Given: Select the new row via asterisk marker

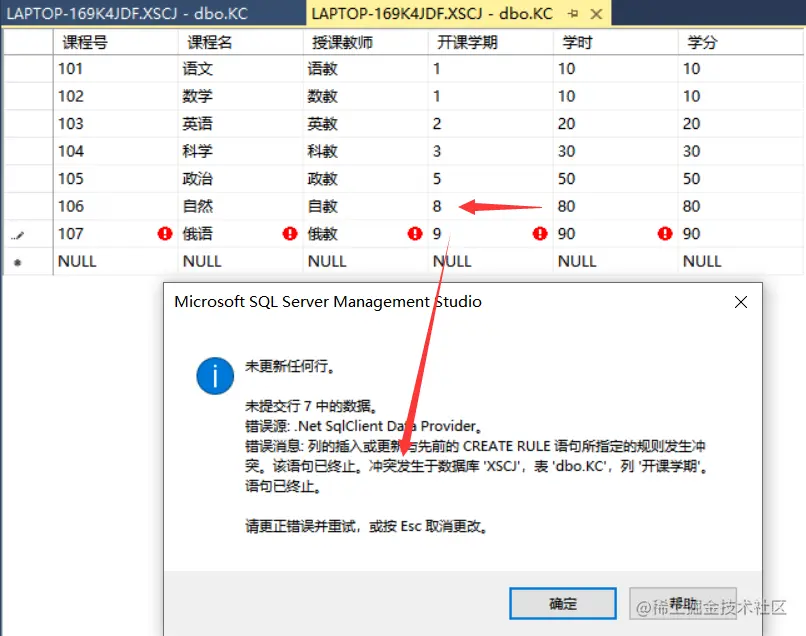Looking at the screenshot, I should 28,262.
